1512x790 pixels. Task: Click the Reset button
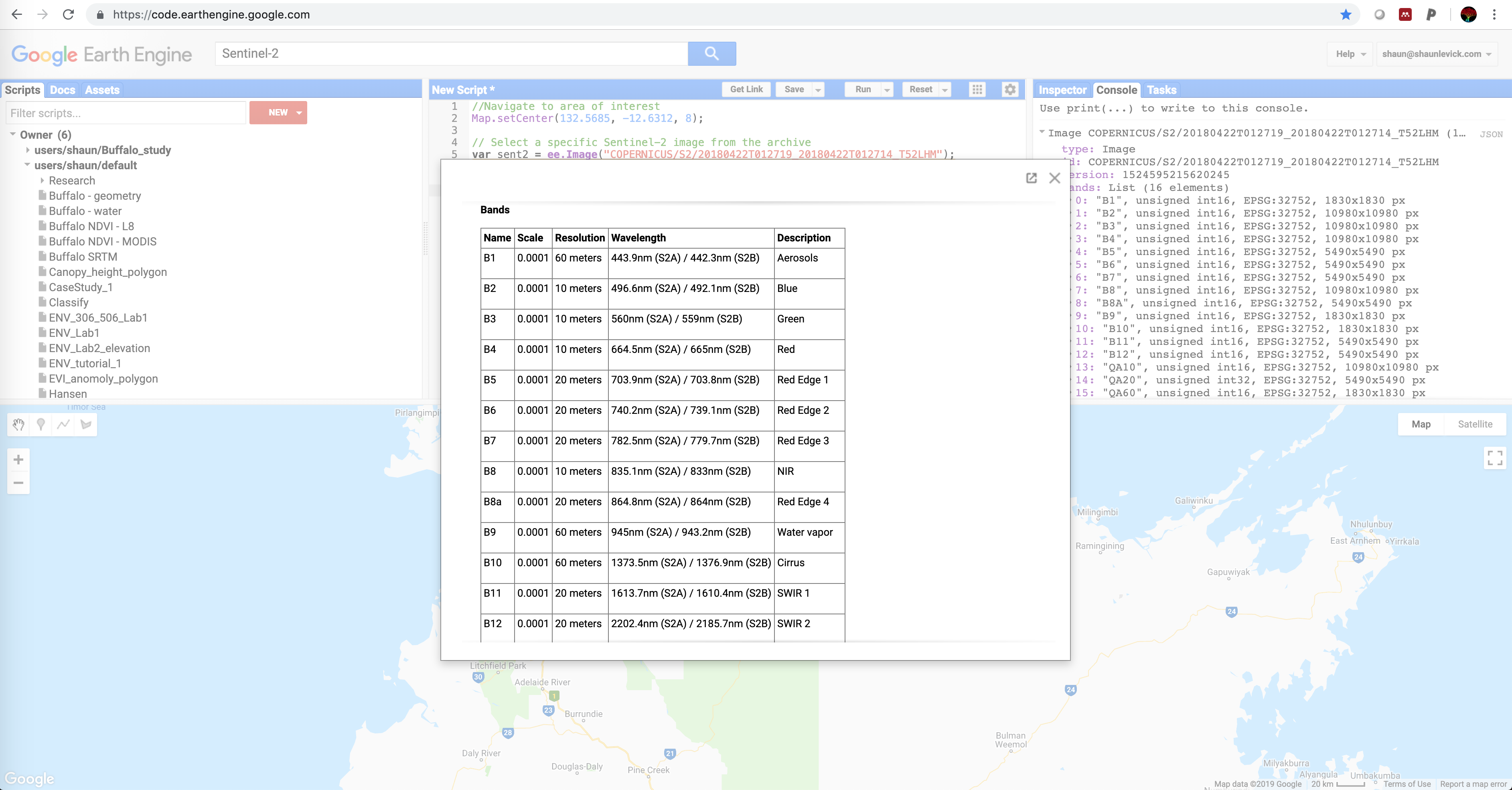920,89
